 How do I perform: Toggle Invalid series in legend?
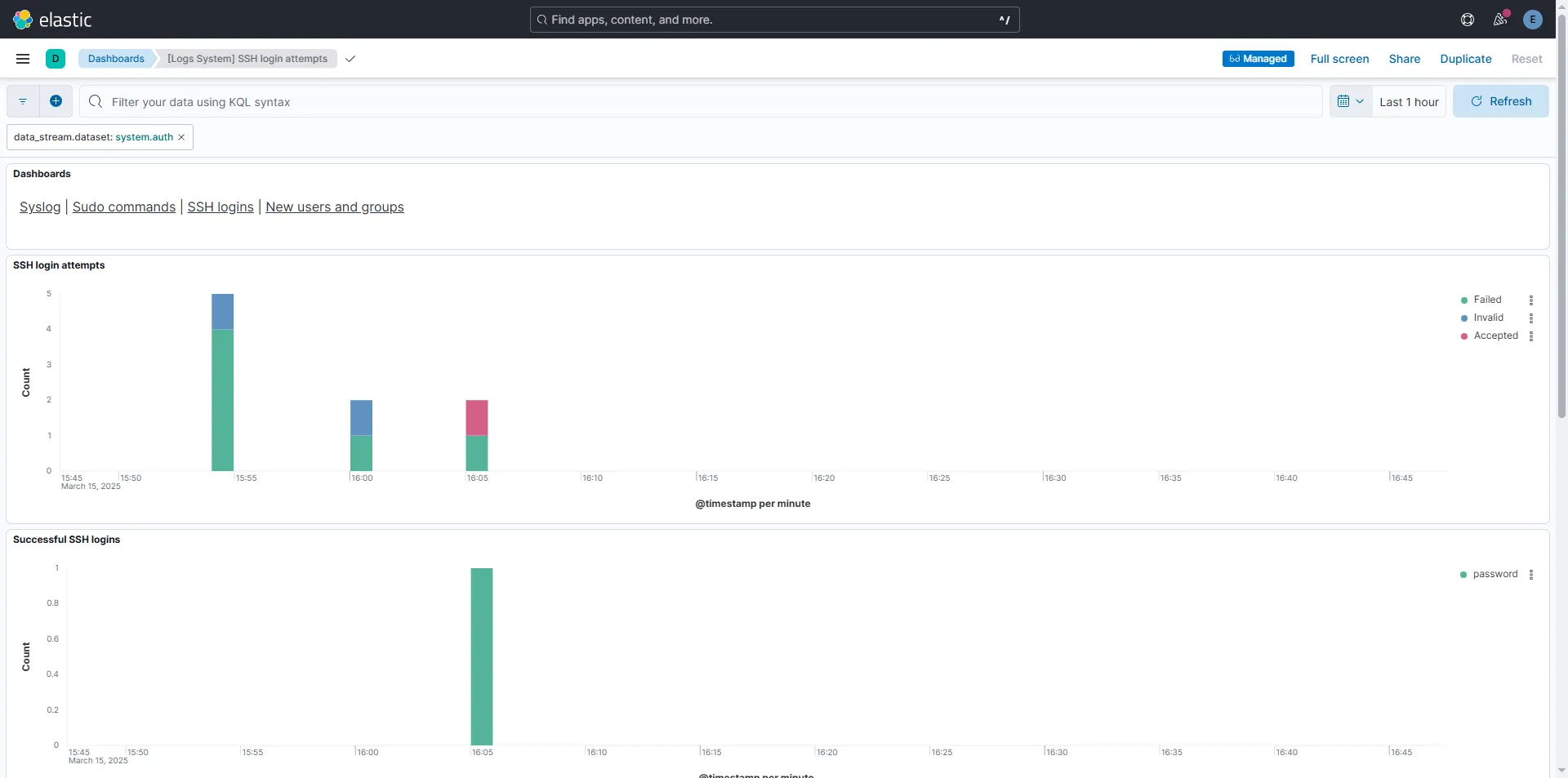[1488, 318]
